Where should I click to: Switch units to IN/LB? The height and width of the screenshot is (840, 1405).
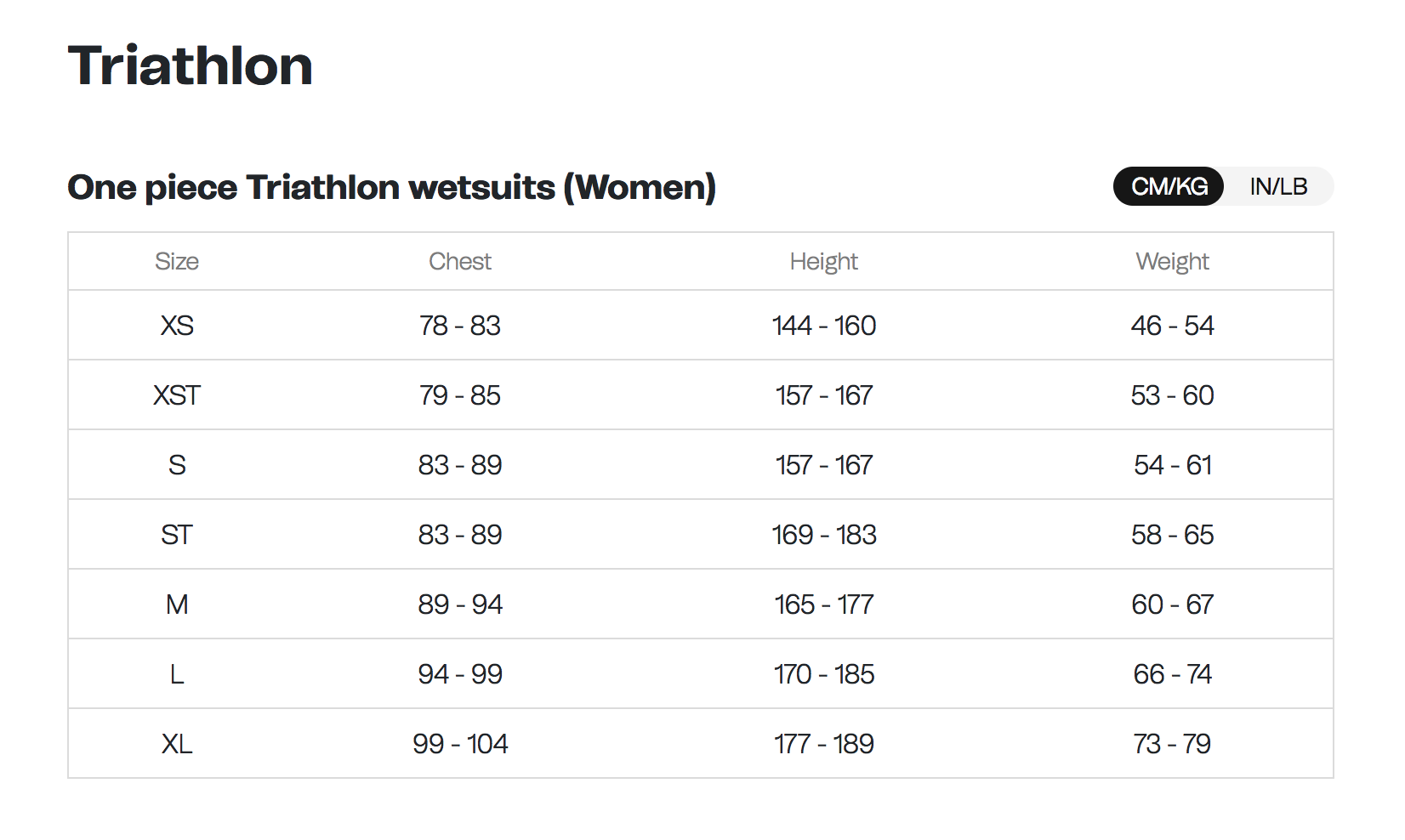coord(1278,186)
